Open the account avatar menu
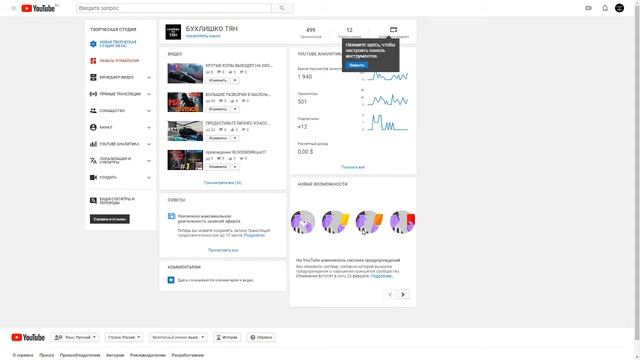 point(619,8)
